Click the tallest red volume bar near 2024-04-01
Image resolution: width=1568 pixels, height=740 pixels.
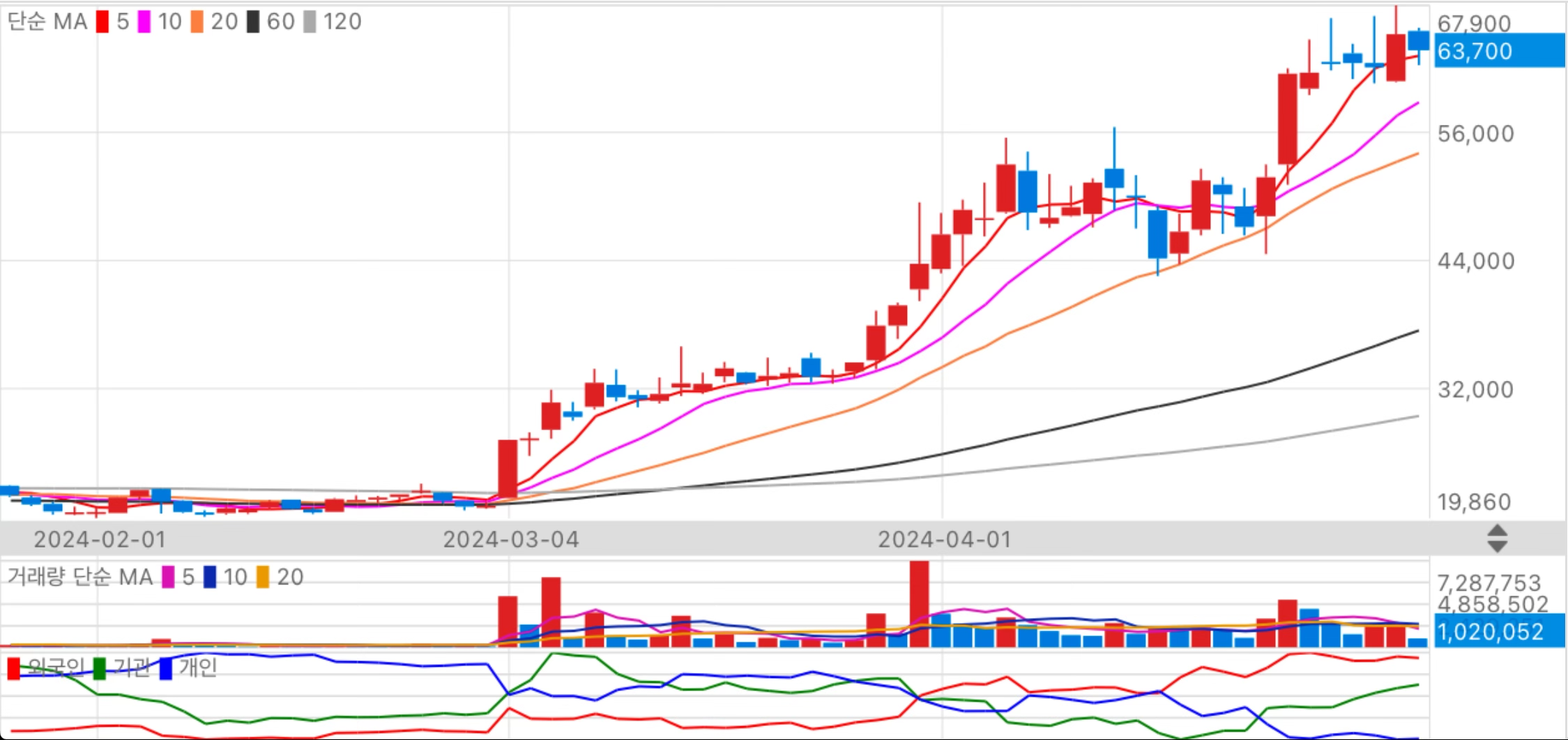pos(919,604)
